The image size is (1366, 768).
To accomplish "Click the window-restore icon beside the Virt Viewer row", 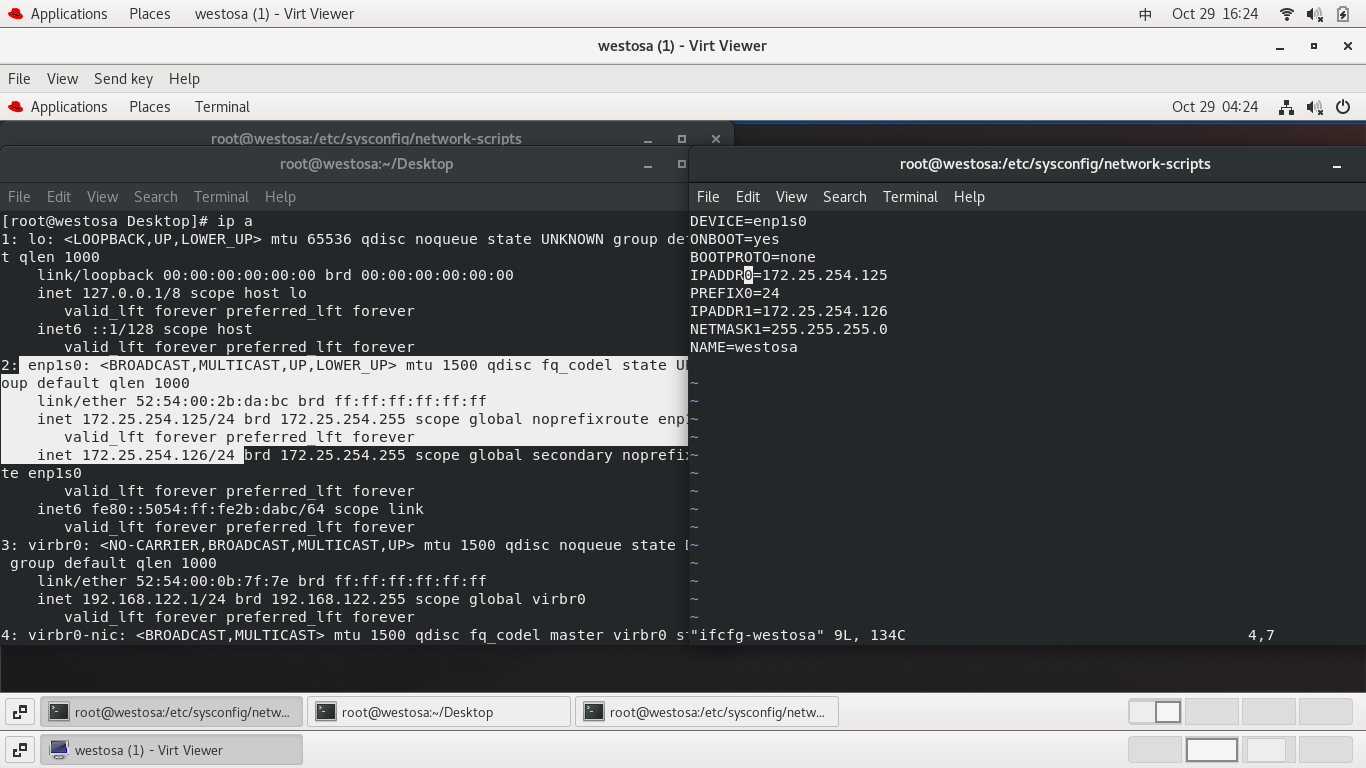I will coord(19,749).
